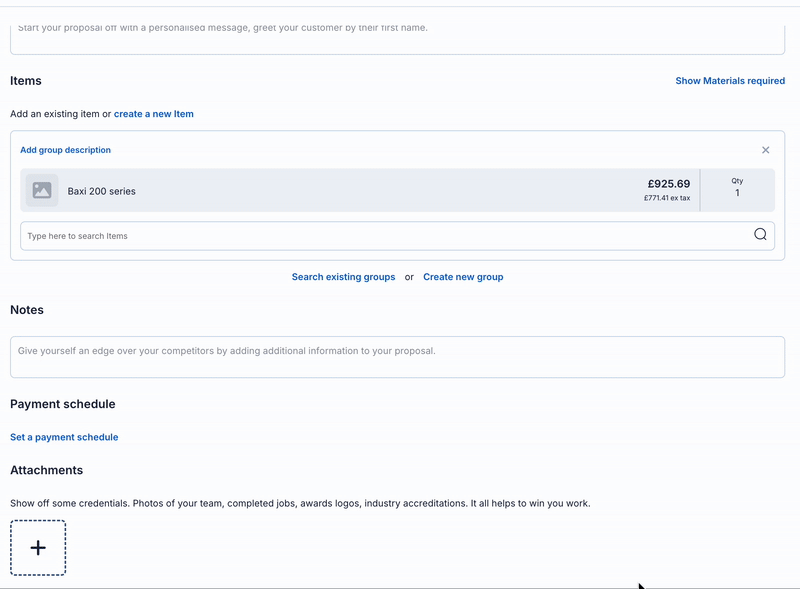Click the magnifier icon in Items search
This screenshot has width=800, height=589.
coord(760,235)
